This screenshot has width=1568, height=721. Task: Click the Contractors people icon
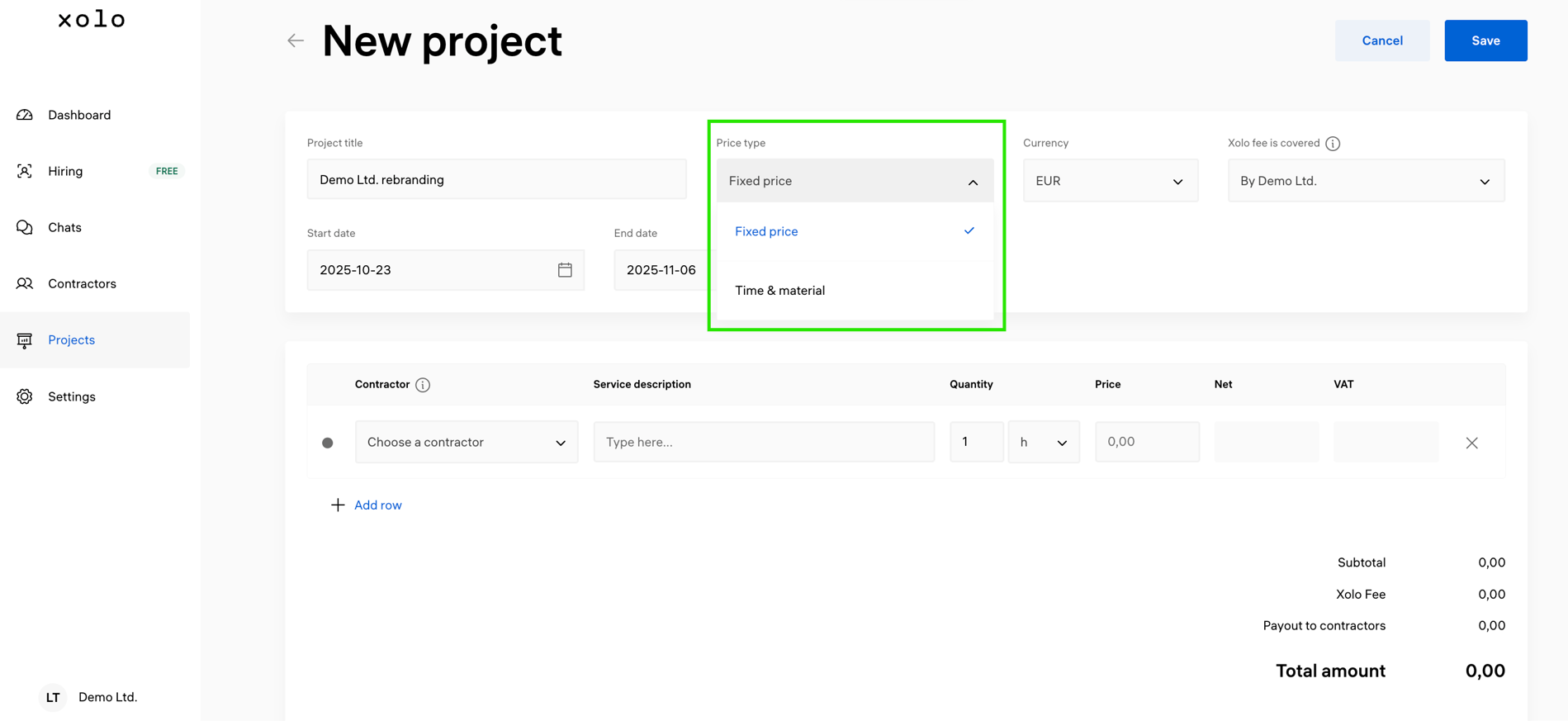click(25, 283)
